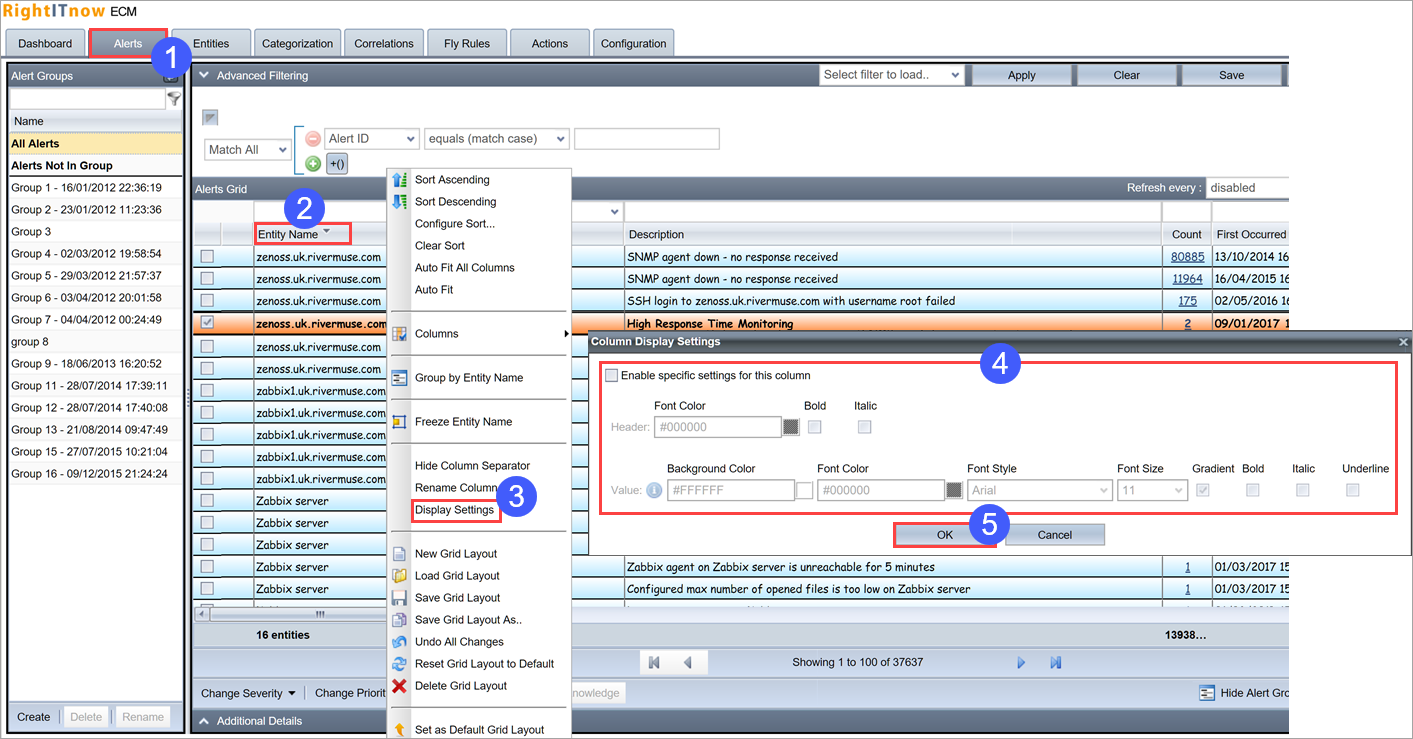Check the first SNMP agent down row checkbox
Viewport: 1413px width, 739px height.
[207, 257]
